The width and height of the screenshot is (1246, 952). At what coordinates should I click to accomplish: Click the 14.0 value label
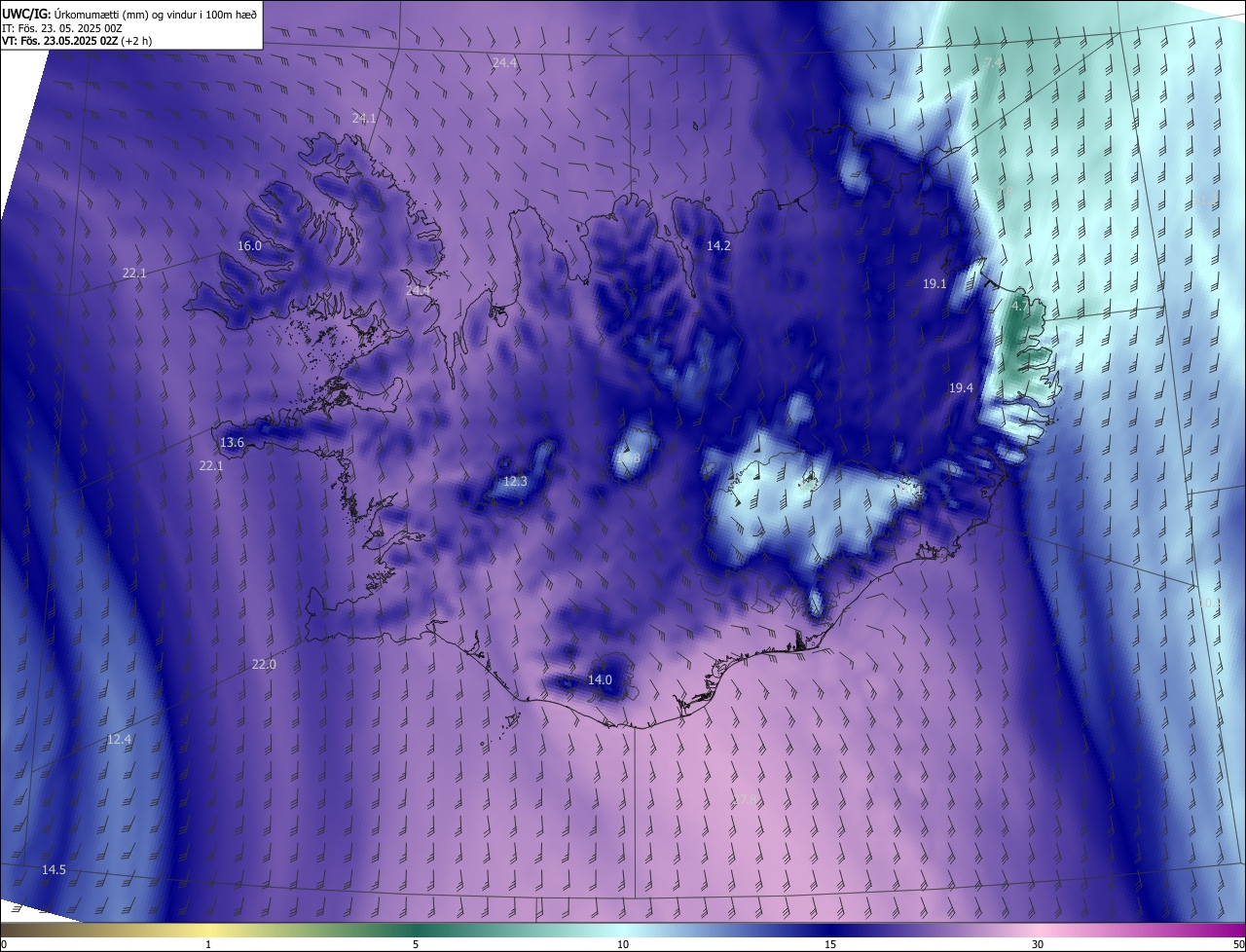tap(601, 680)
